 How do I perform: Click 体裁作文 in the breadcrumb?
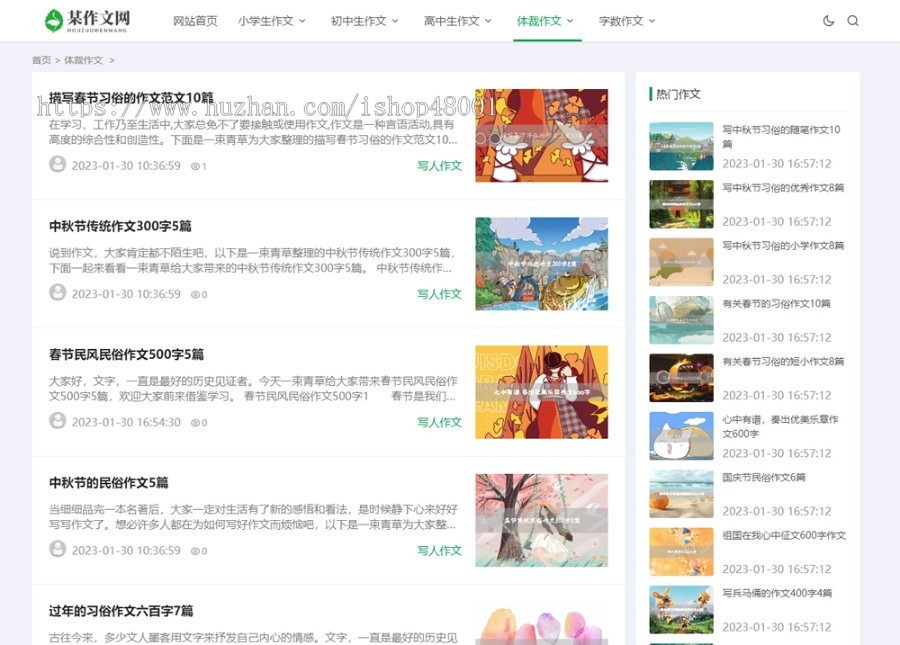click(83, 60)
